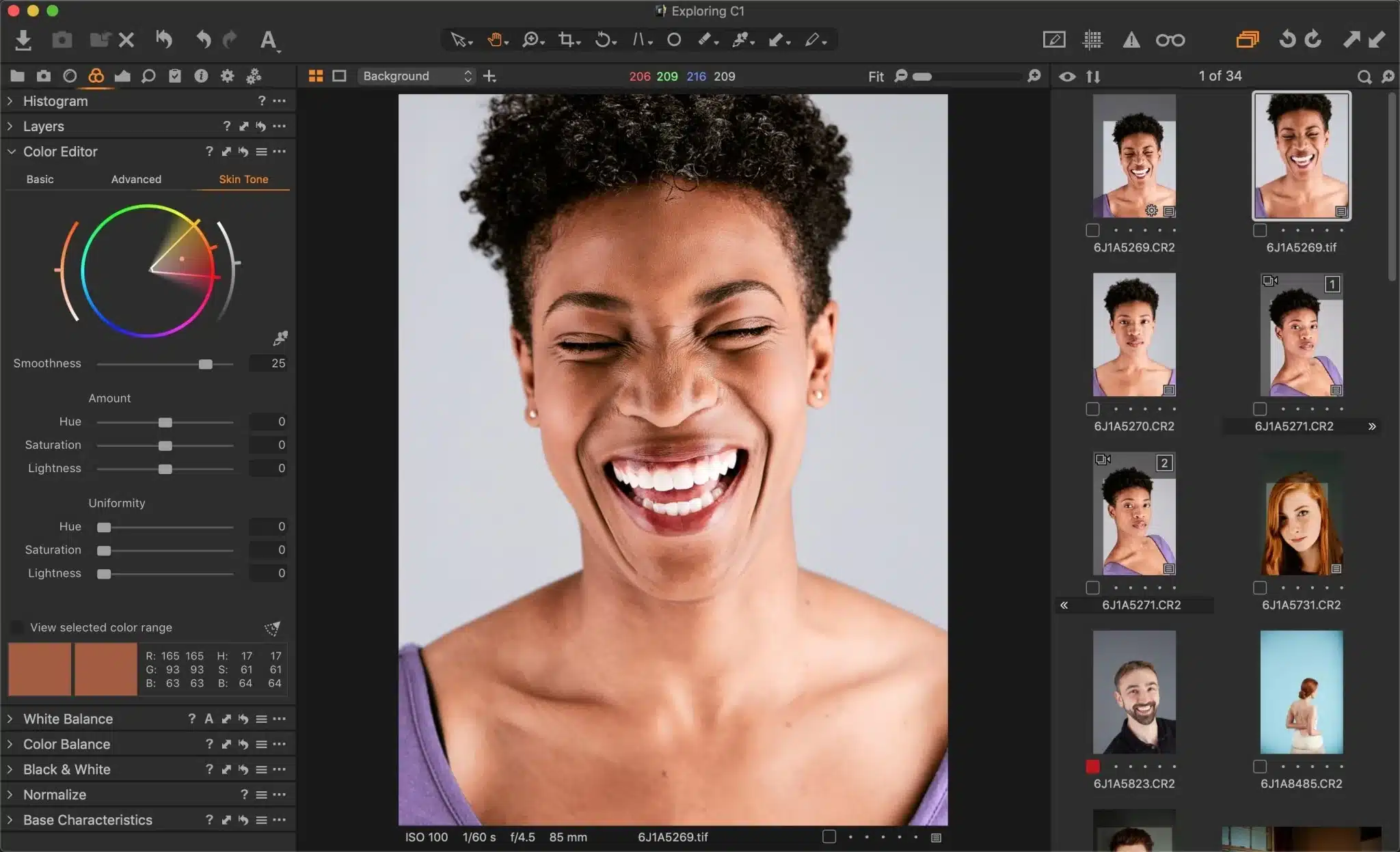The image size is (1400, 852).
Task: Select the Pan (hand) tool
Action: [x=494, y=40]
